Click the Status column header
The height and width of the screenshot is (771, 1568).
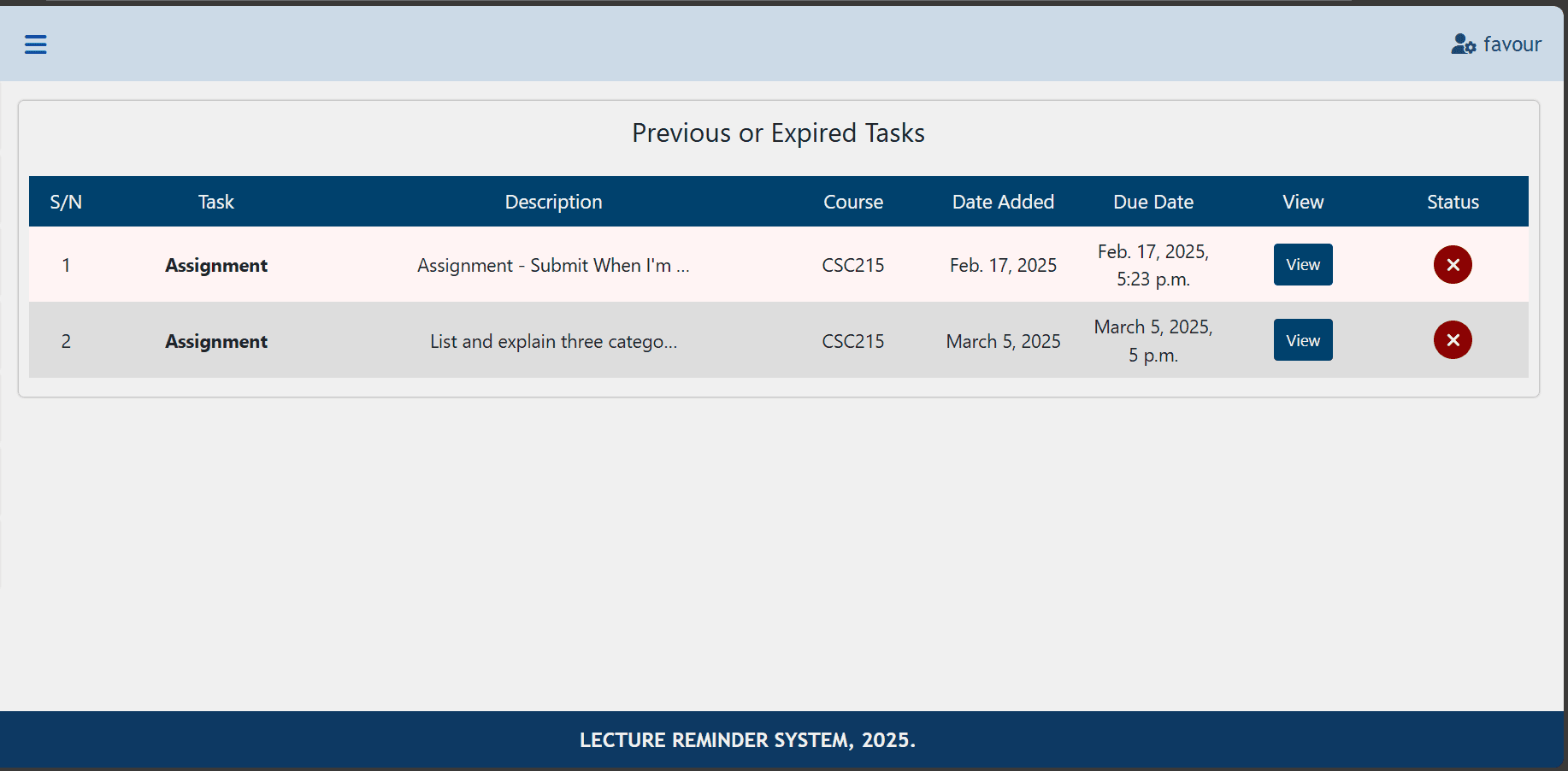1452,202
